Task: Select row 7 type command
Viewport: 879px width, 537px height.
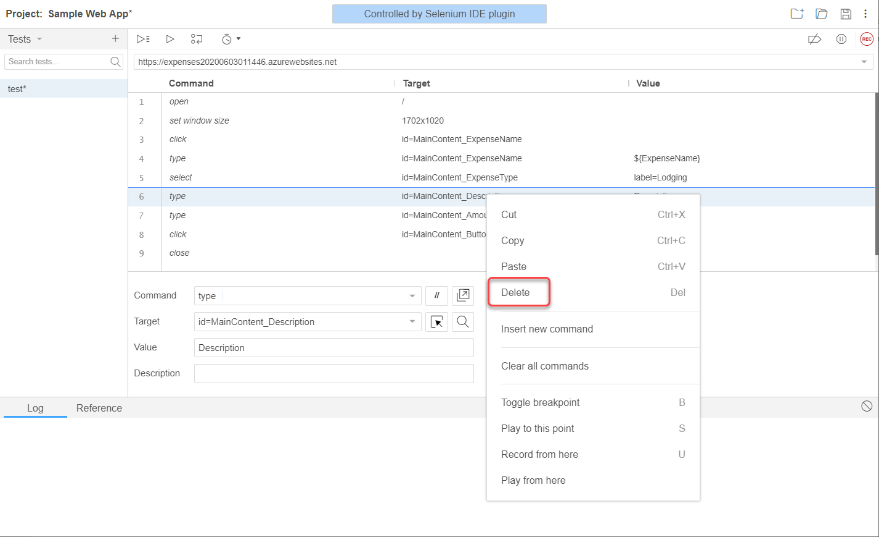Action: click(307, 215)
